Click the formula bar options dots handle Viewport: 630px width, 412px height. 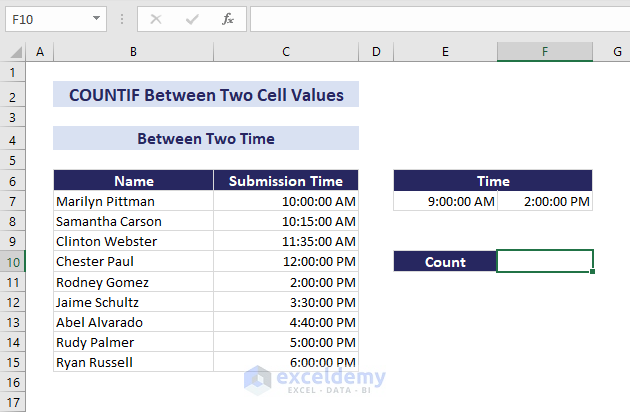pyautogui.click(x=121, y=19)
